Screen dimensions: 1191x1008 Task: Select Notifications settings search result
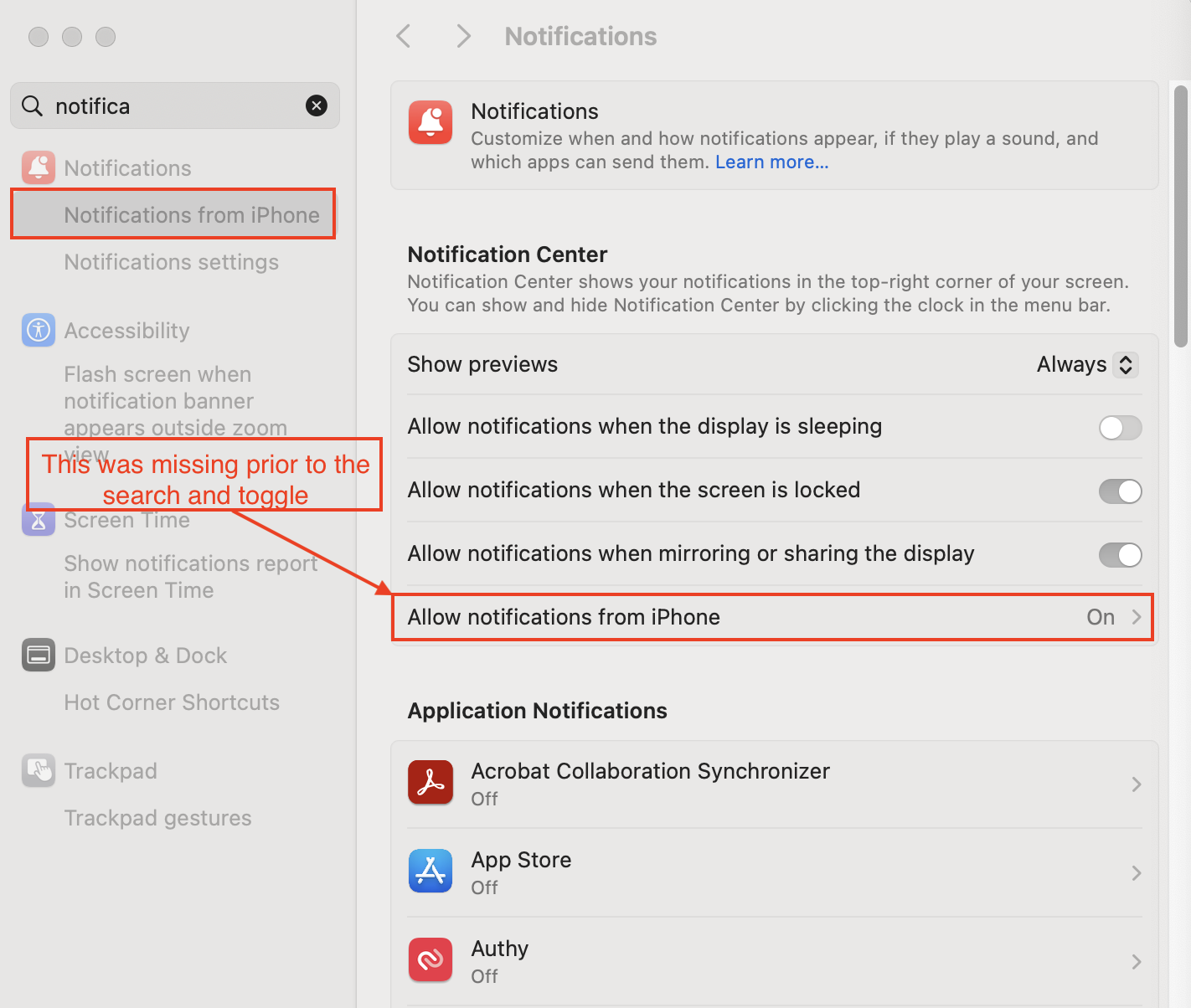tap(171, 262)
